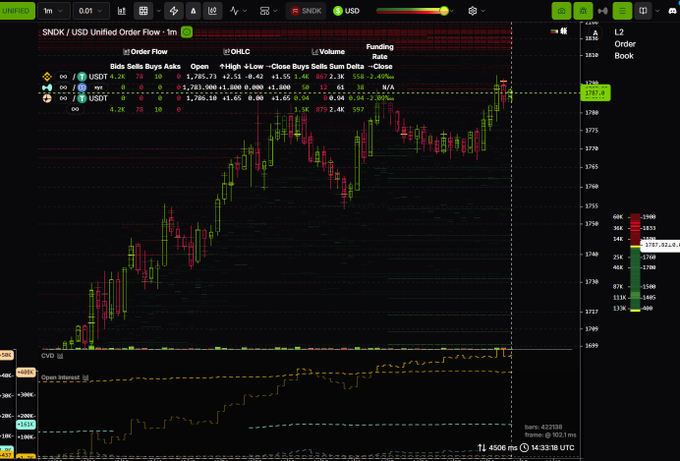Open the 1m timeframe dropdown
Screen dimensions: 680x461
pos(53,11)
